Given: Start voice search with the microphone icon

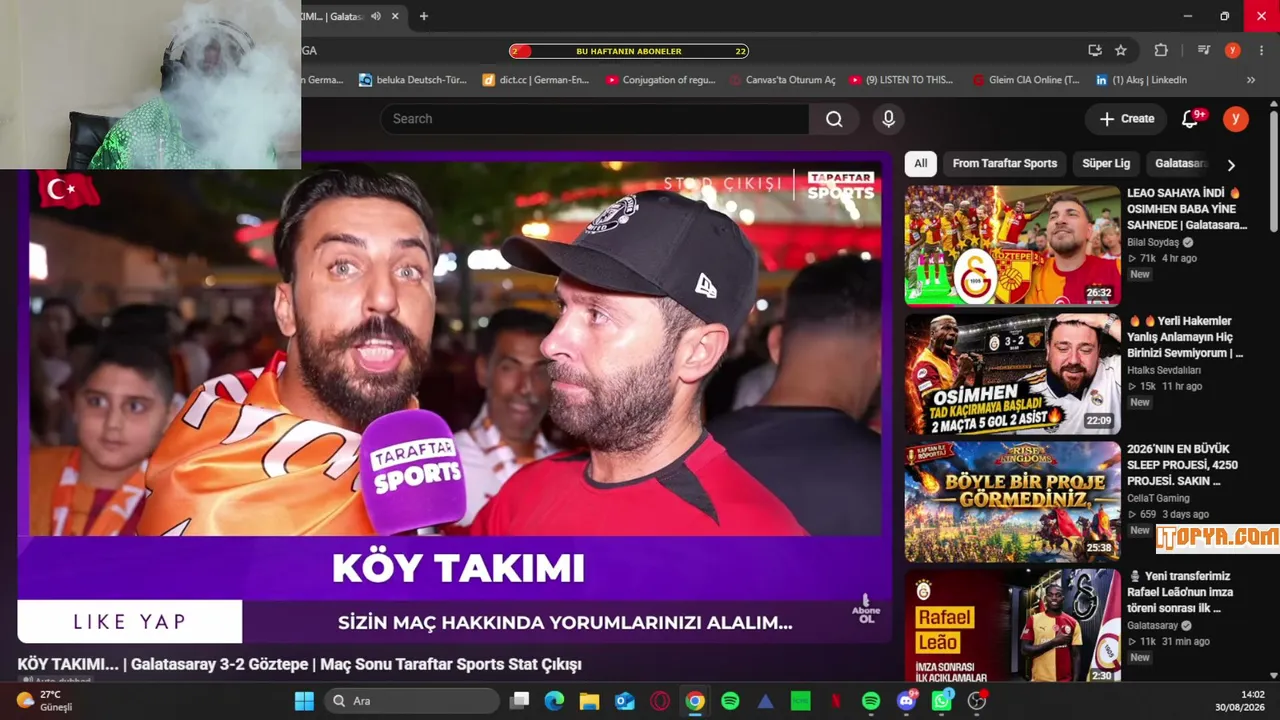Looking at the screenshot, I should (888, 119).
